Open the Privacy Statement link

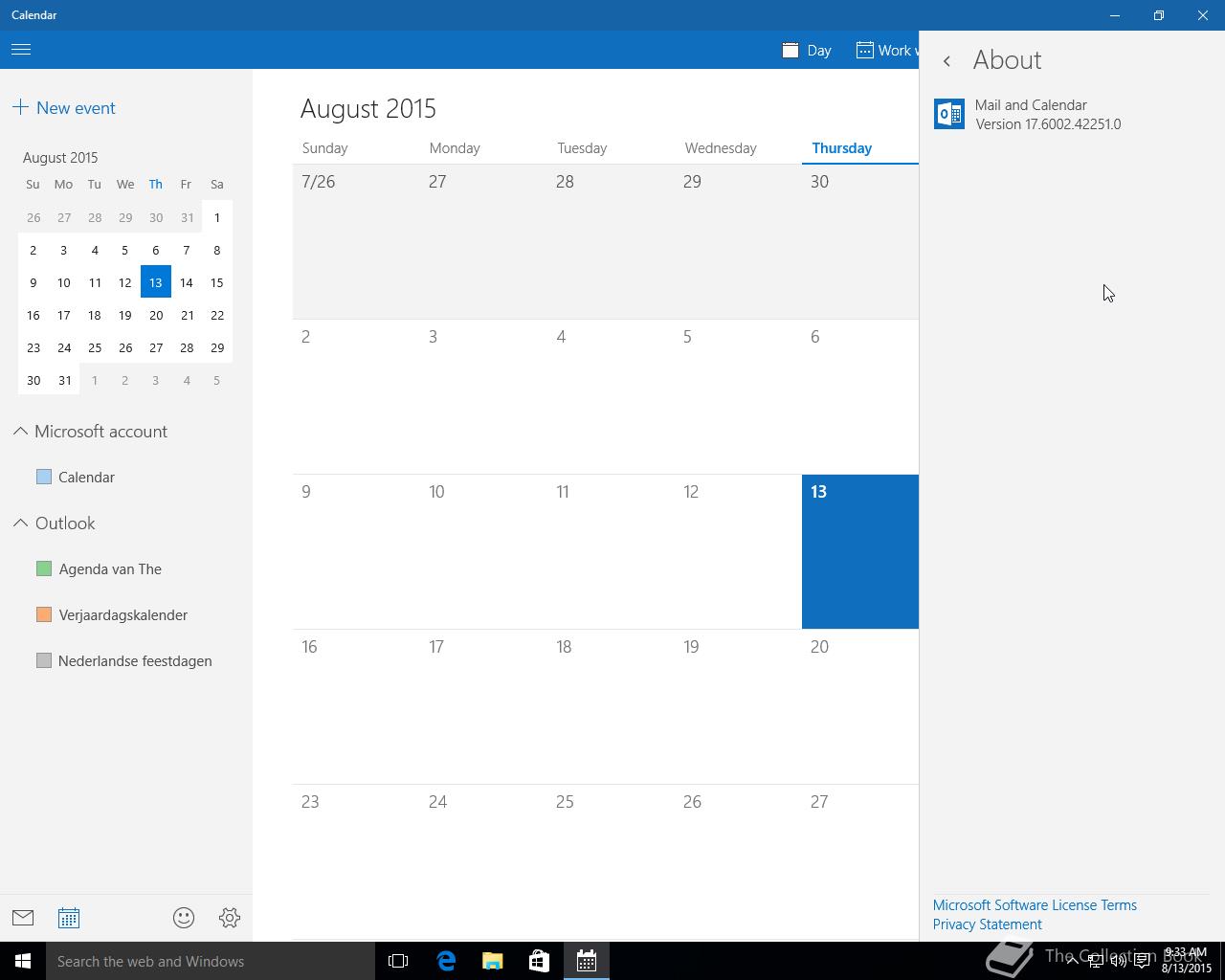(x=987, y=924)
